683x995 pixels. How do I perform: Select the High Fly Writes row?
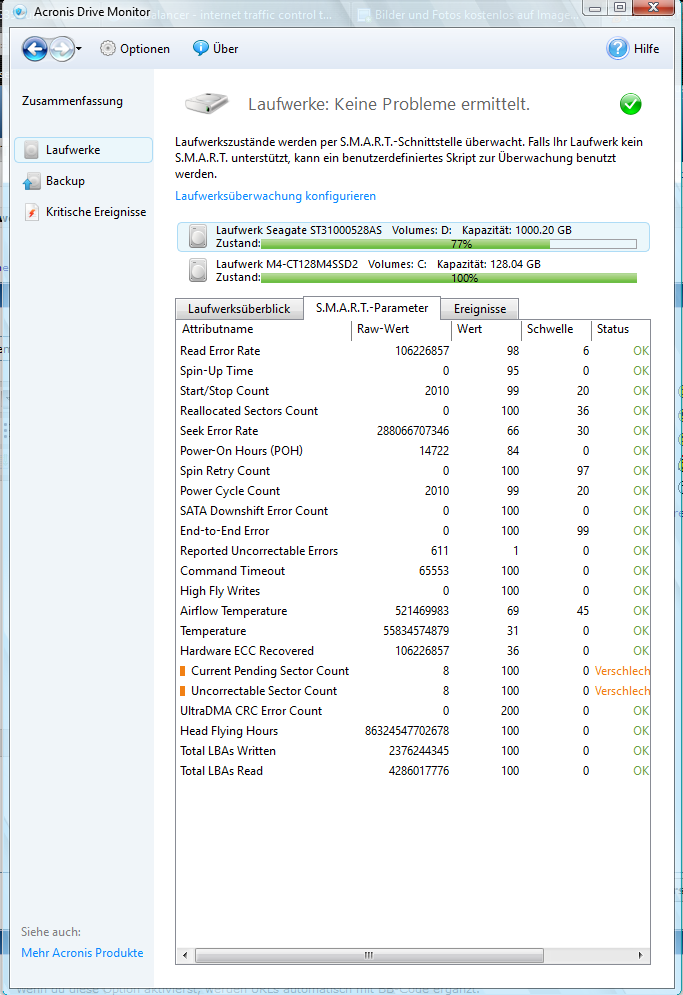(413, 591)
